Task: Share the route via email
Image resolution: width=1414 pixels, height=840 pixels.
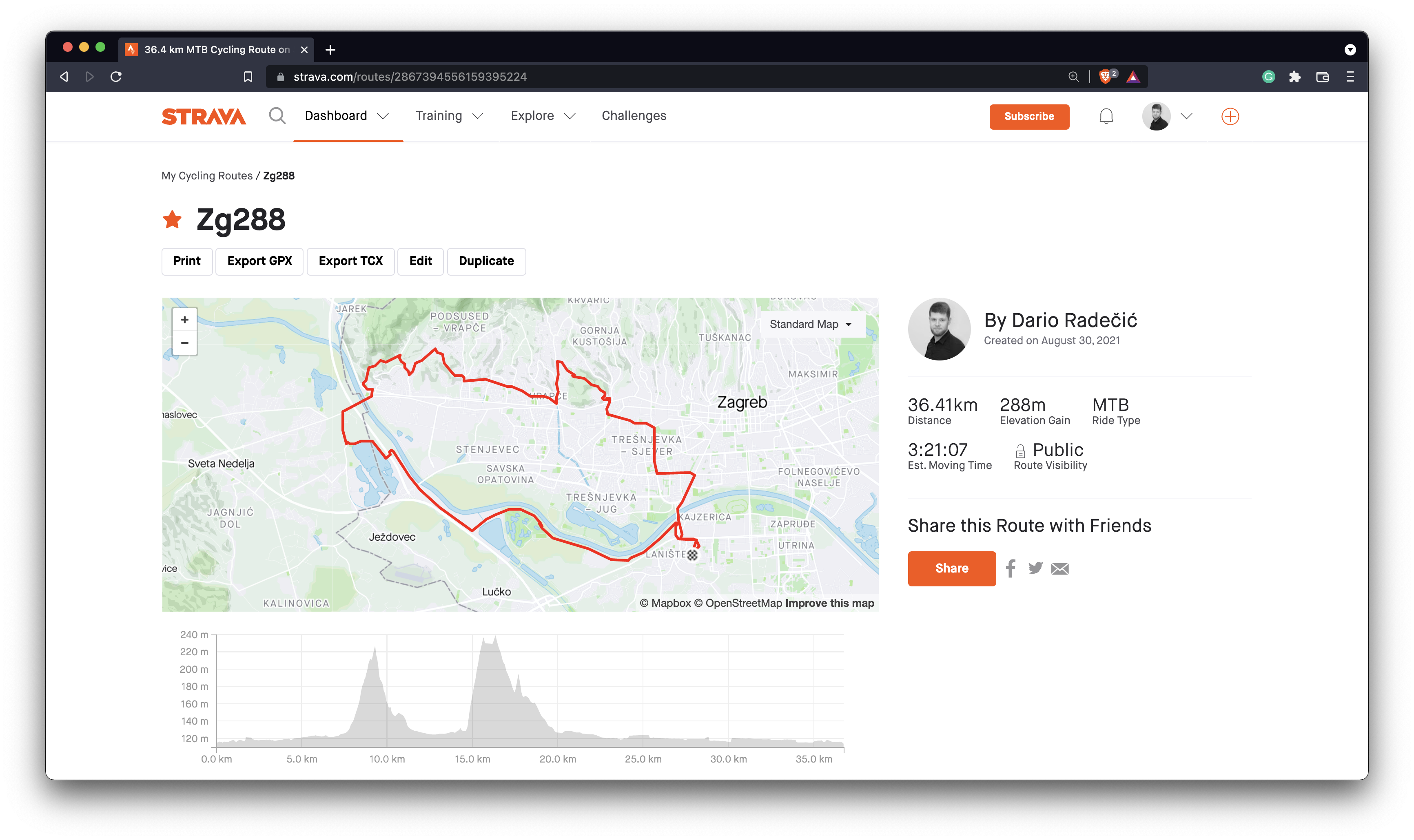Action: [1059, 568]
